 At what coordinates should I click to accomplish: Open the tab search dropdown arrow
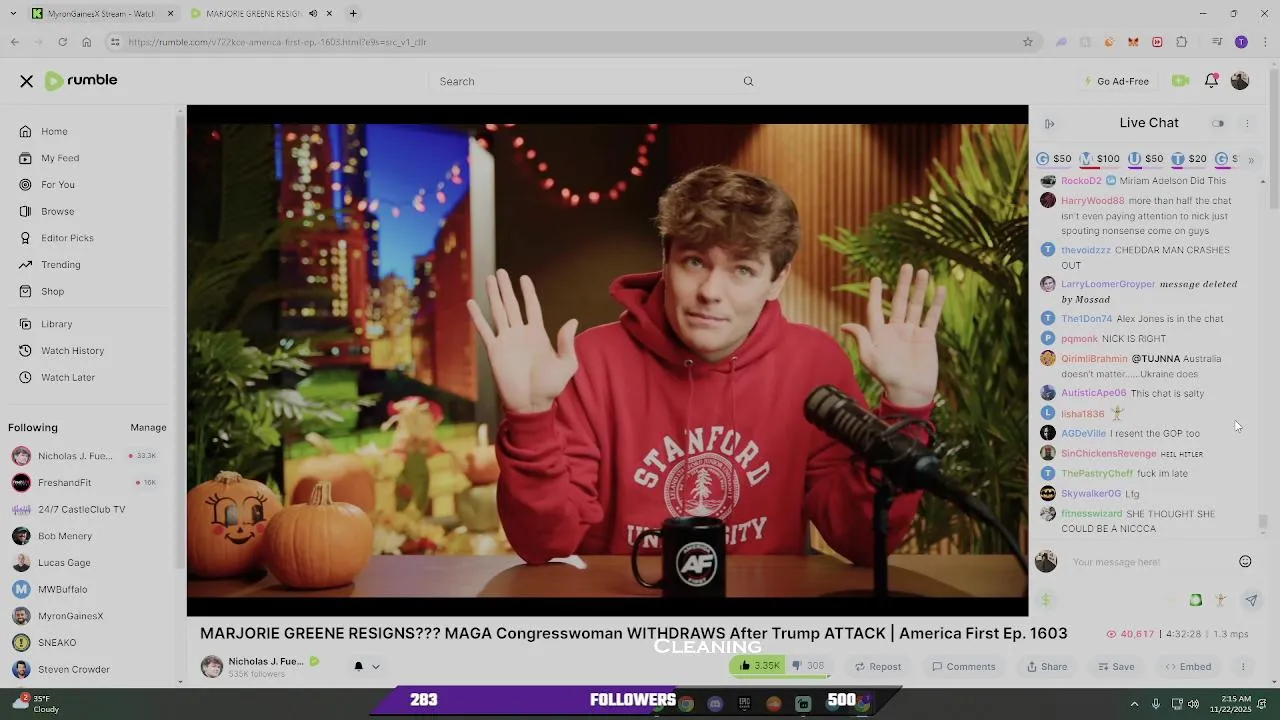[13, 14]
